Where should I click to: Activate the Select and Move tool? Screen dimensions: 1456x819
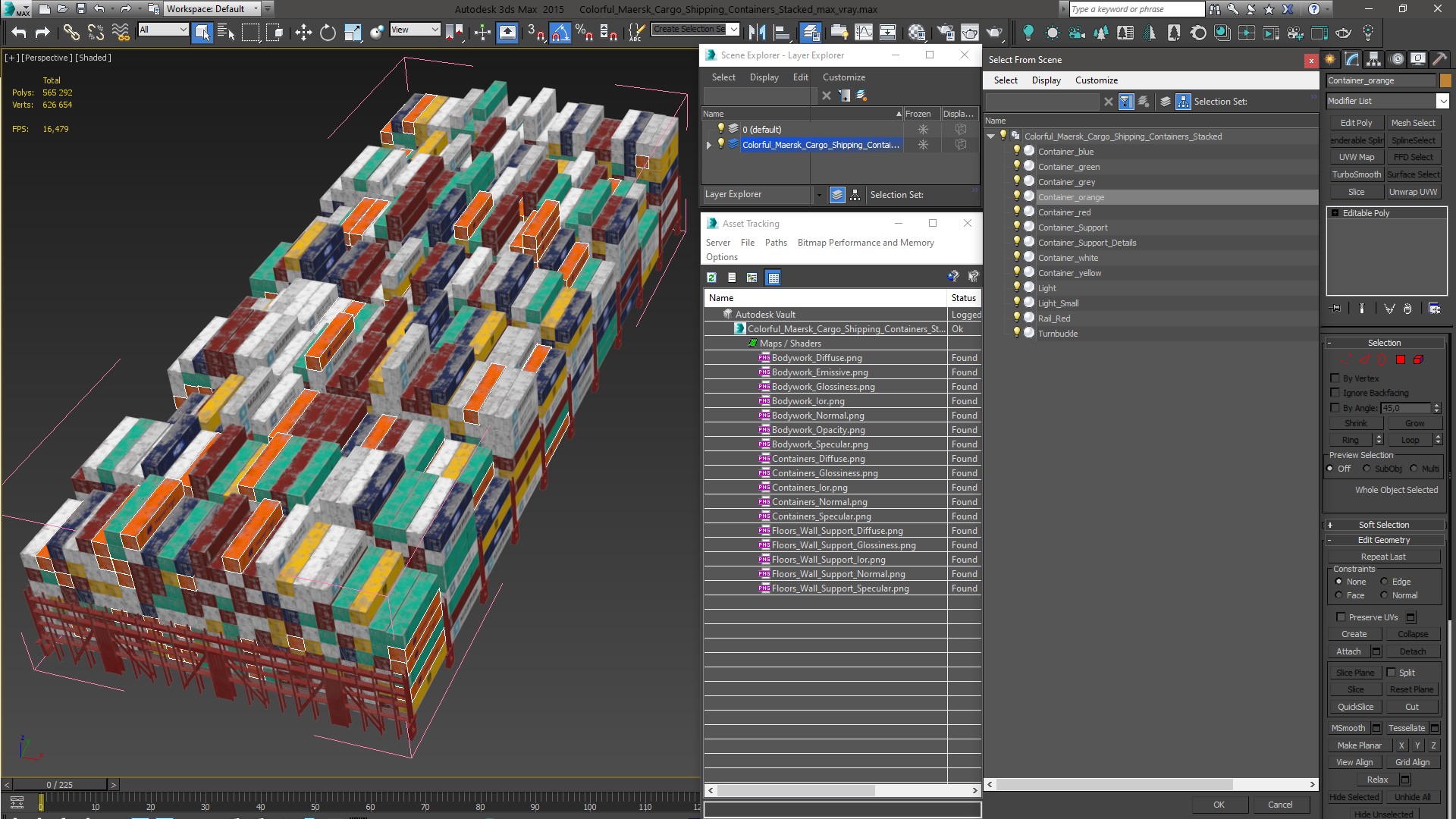click(303, 32)
